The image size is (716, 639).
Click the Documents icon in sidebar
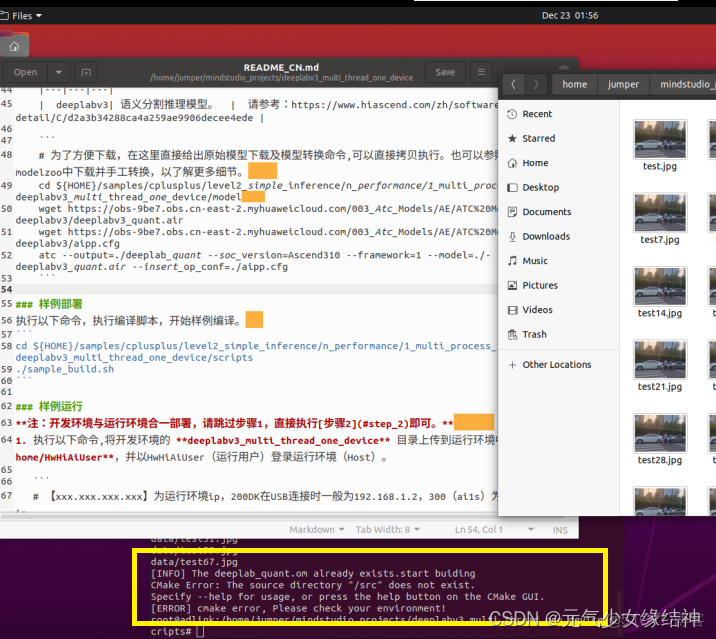coord(512,212)
